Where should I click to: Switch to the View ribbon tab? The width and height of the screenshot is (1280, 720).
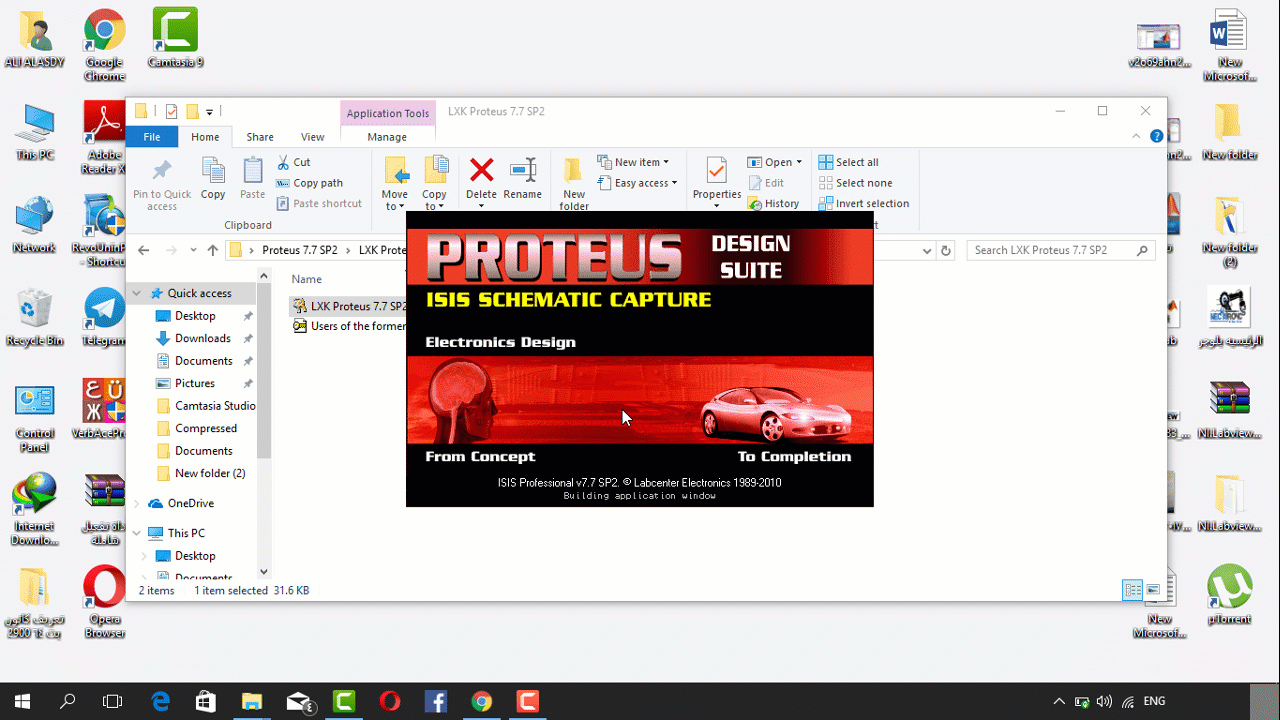[x=313, y=137]
